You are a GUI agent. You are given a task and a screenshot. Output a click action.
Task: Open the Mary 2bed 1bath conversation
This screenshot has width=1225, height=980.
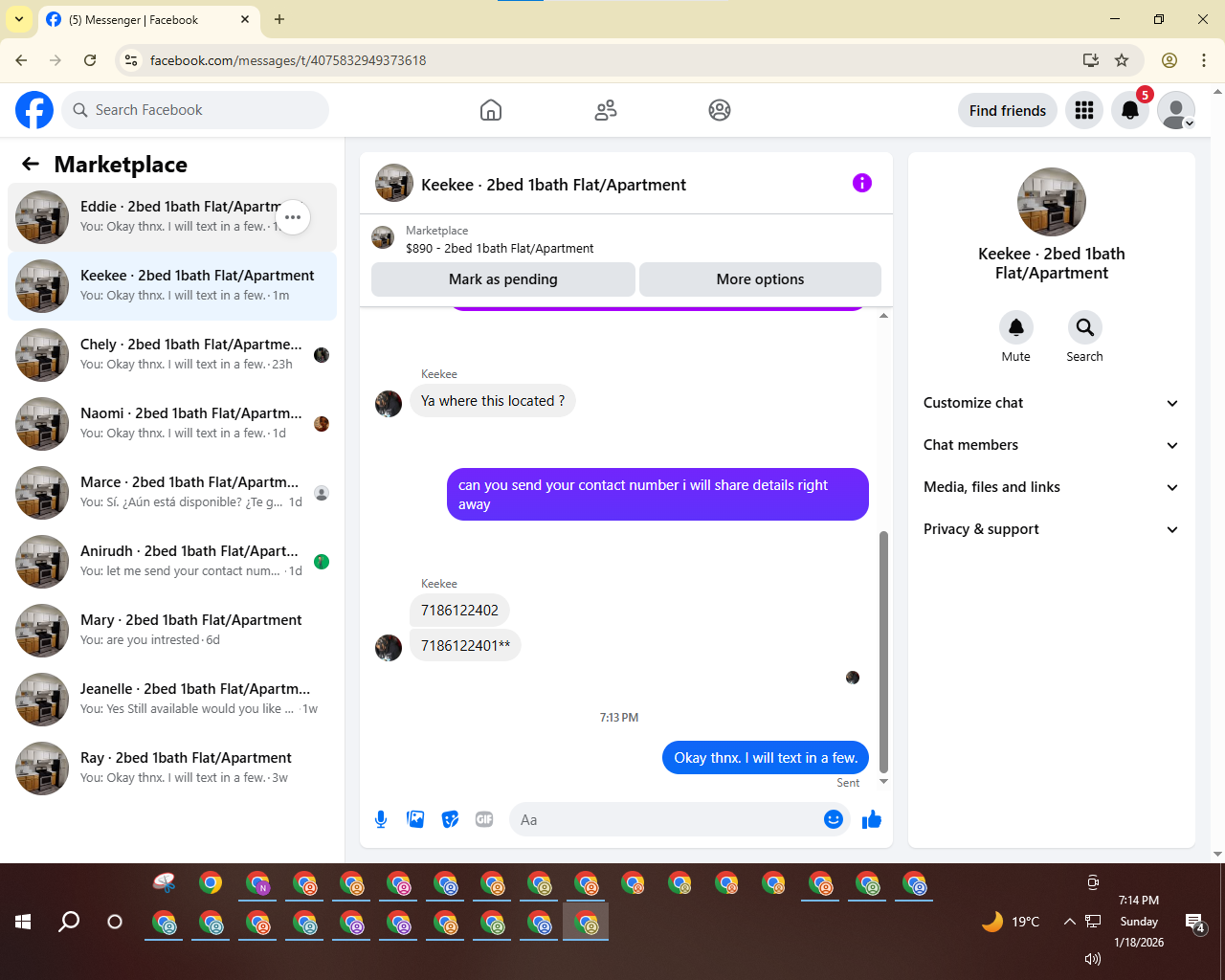pyautogui.click(x=172, y=631)
